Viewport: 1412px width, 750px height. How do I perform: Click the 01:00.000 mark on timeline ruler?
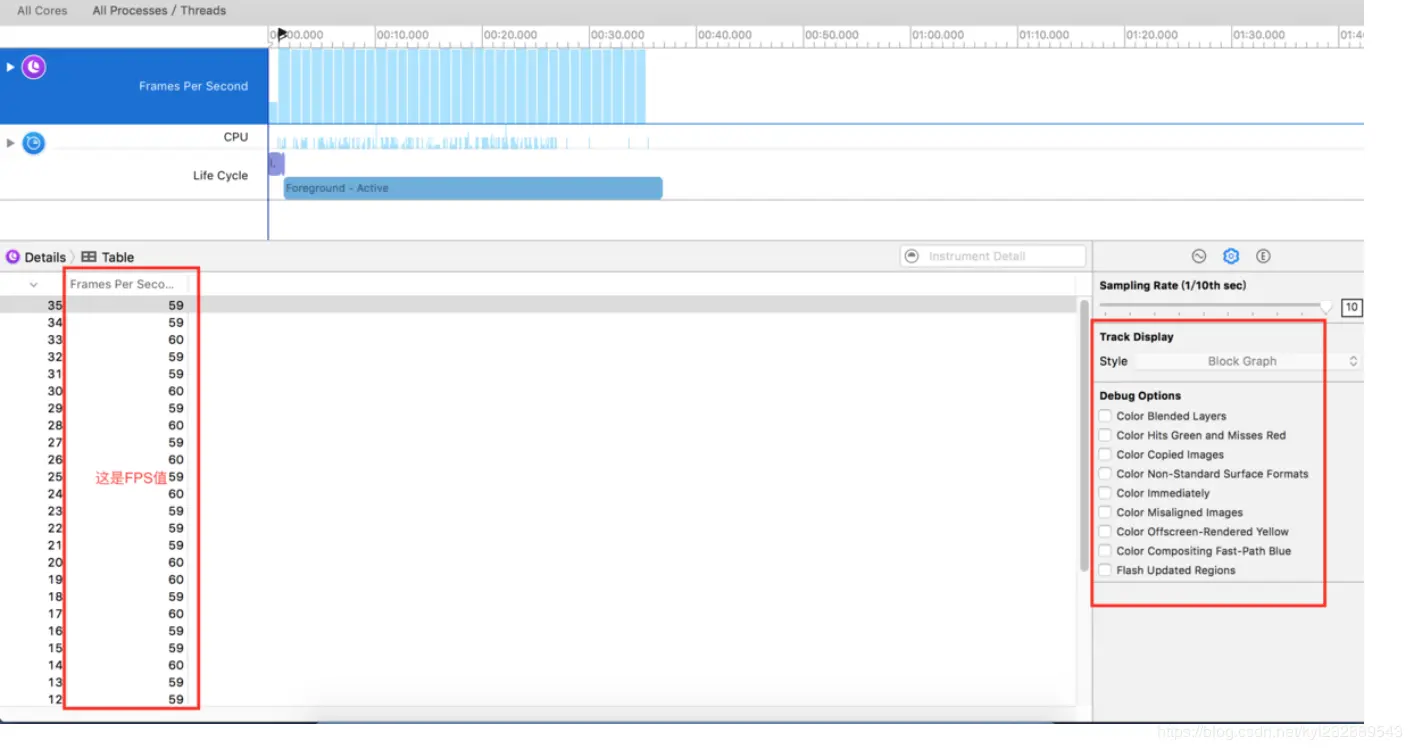tap(937, 35)
